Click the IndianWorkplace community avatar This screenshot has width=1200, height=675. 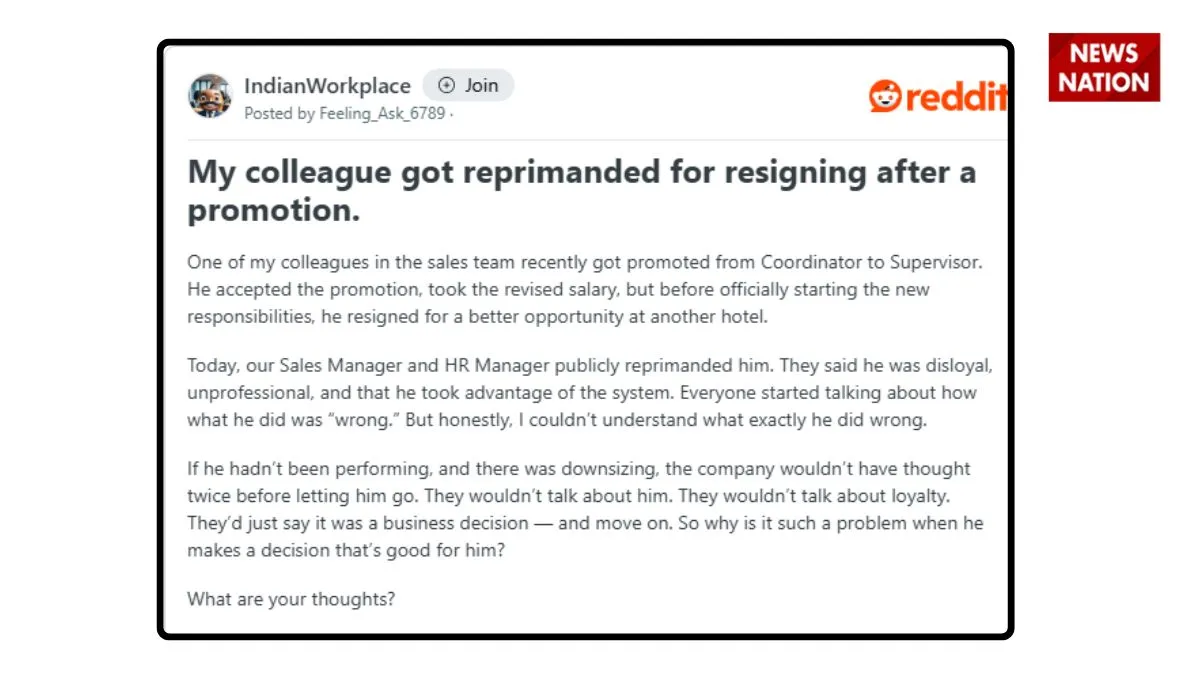(210, 96)
